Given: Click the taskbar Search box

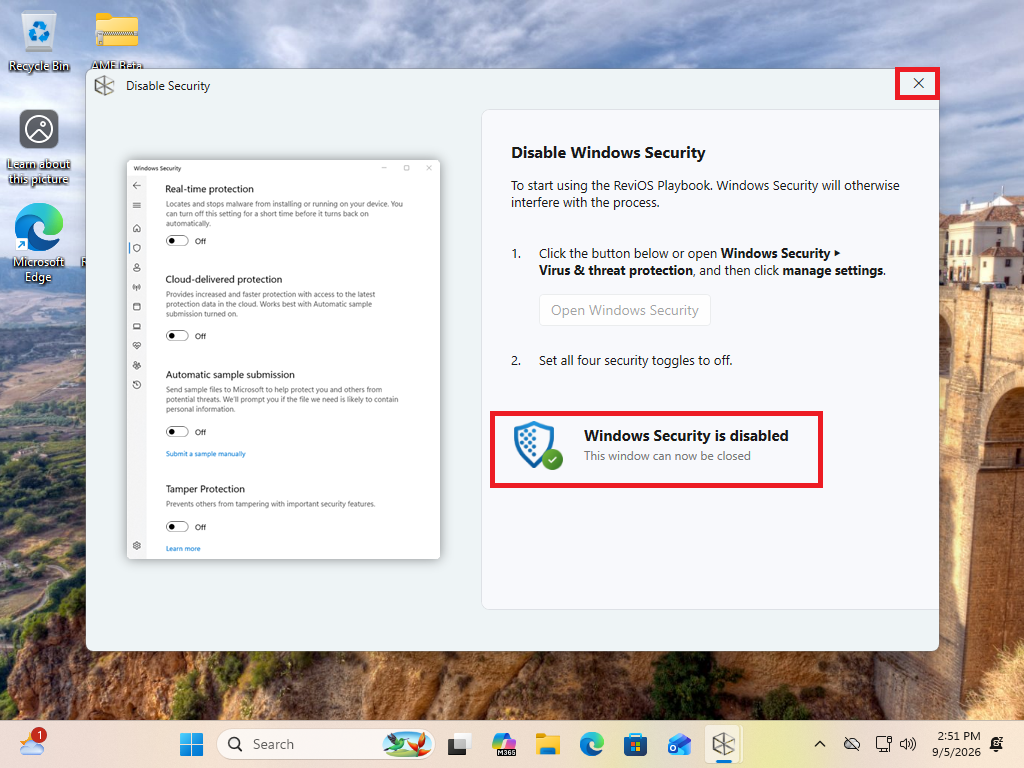Looking at the screenshot, I should tap(325, 744).
